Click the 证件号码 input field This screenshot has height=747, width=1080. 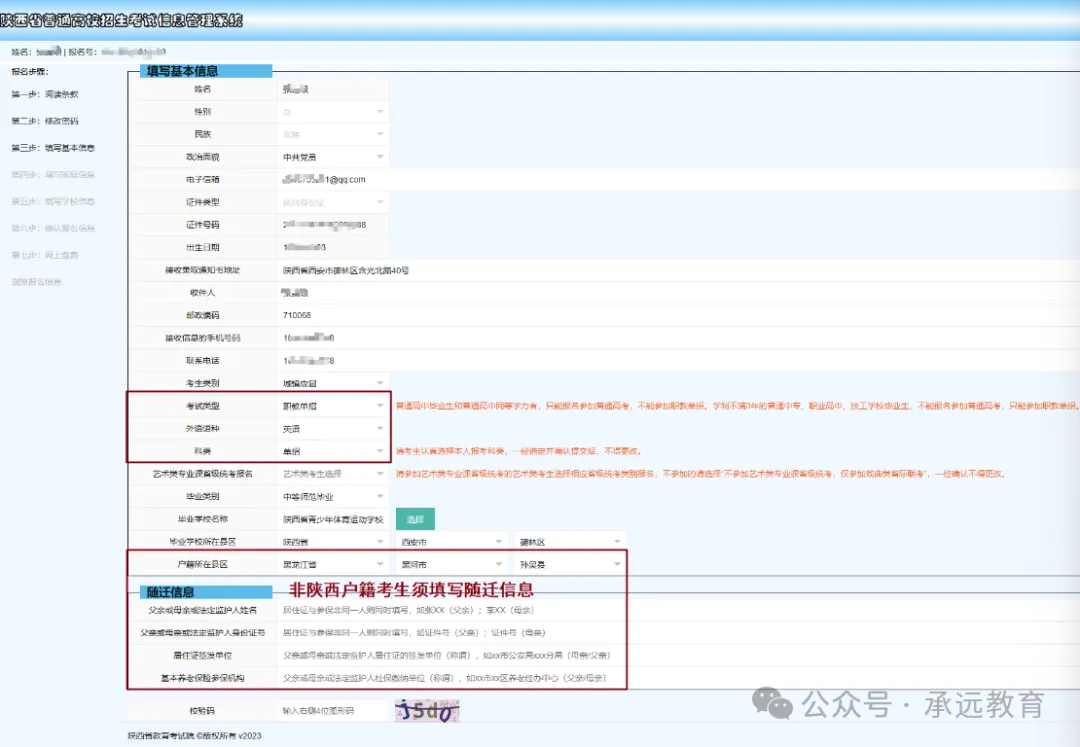(x=333, y=225)
